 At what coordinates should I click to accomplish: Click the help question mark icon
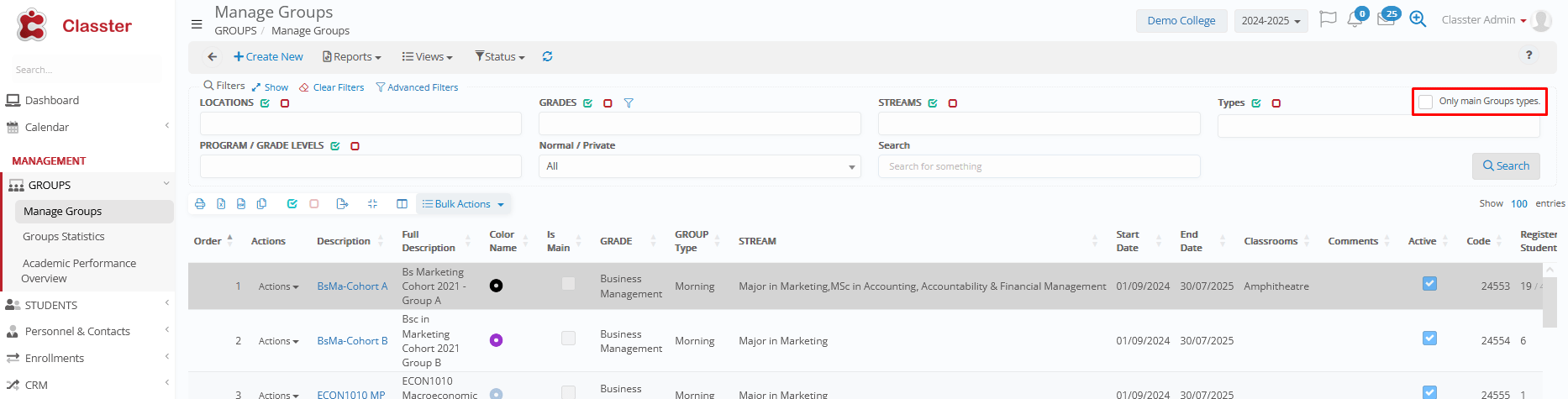point(1529,55)
